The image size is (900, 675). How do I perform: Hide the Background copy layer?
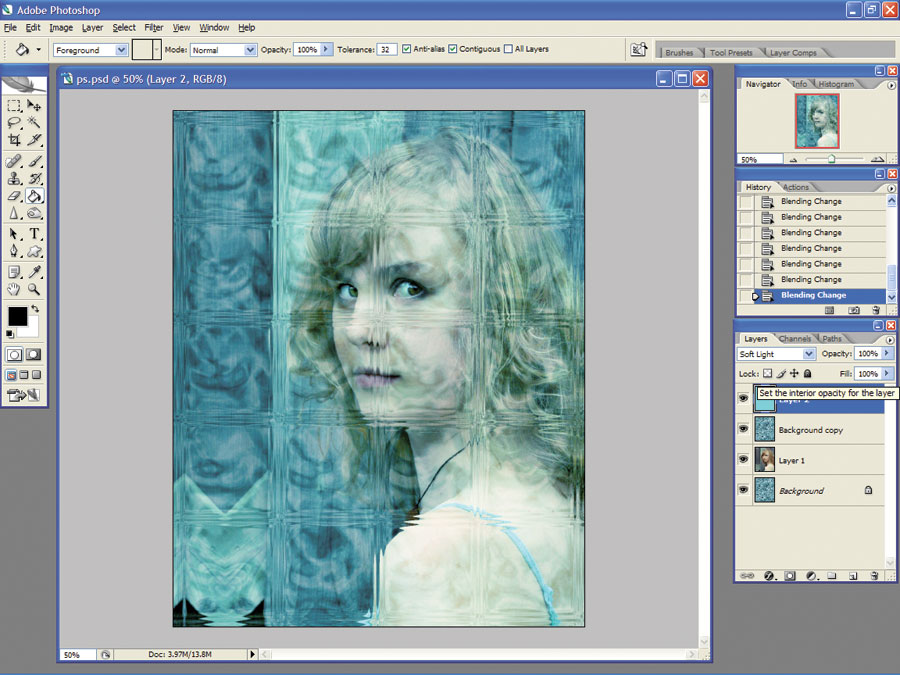pos(743,429)
